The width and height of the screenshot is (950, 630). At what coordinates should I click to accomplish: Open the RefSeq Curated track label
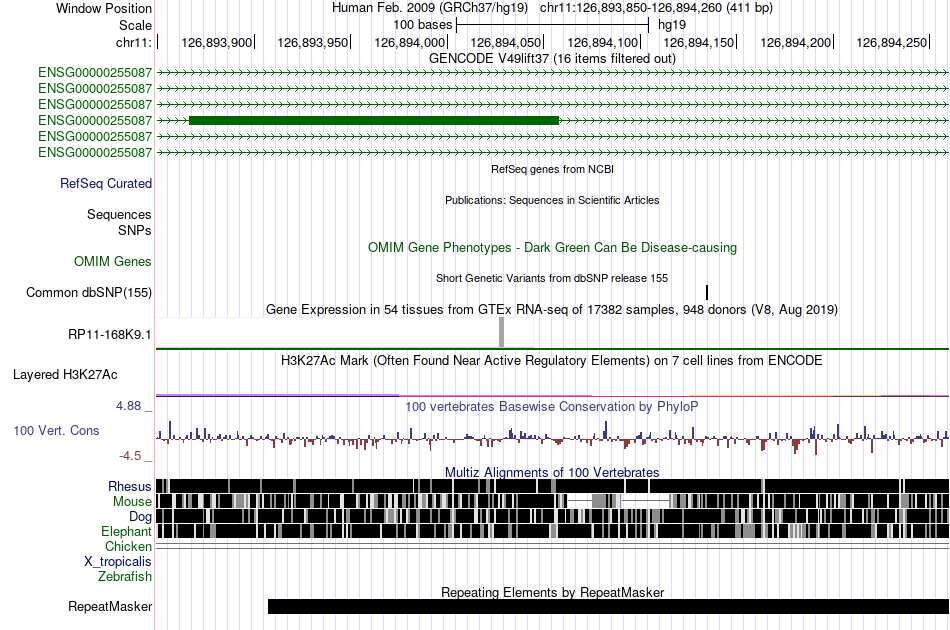point(106,184)
